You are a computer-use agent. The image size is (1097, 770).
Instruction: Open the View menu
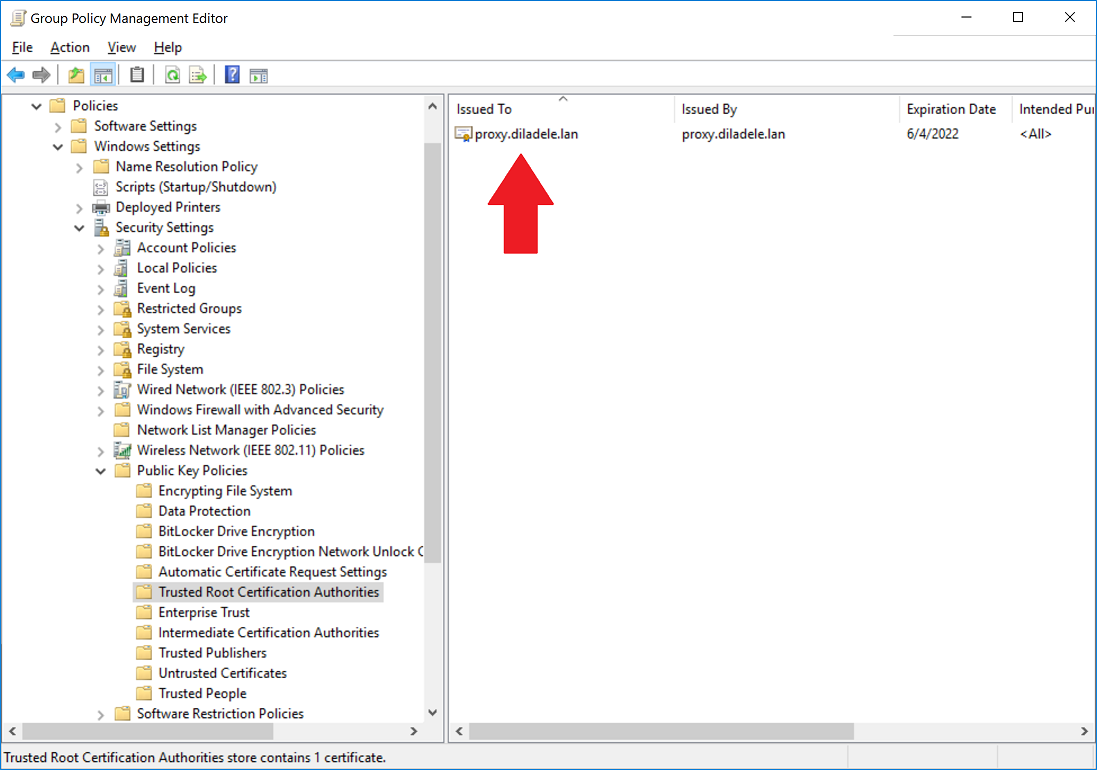pos(122,47)
